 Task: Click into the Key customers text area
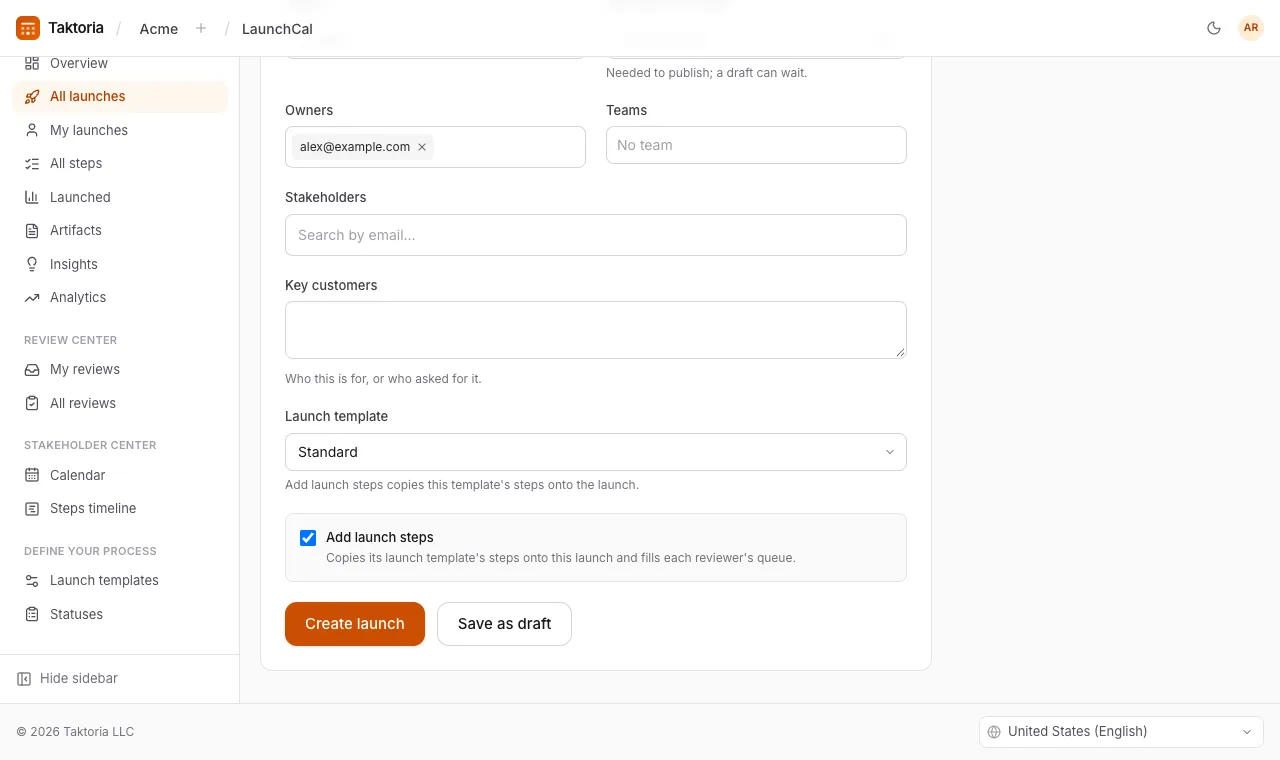coord(596,330)
